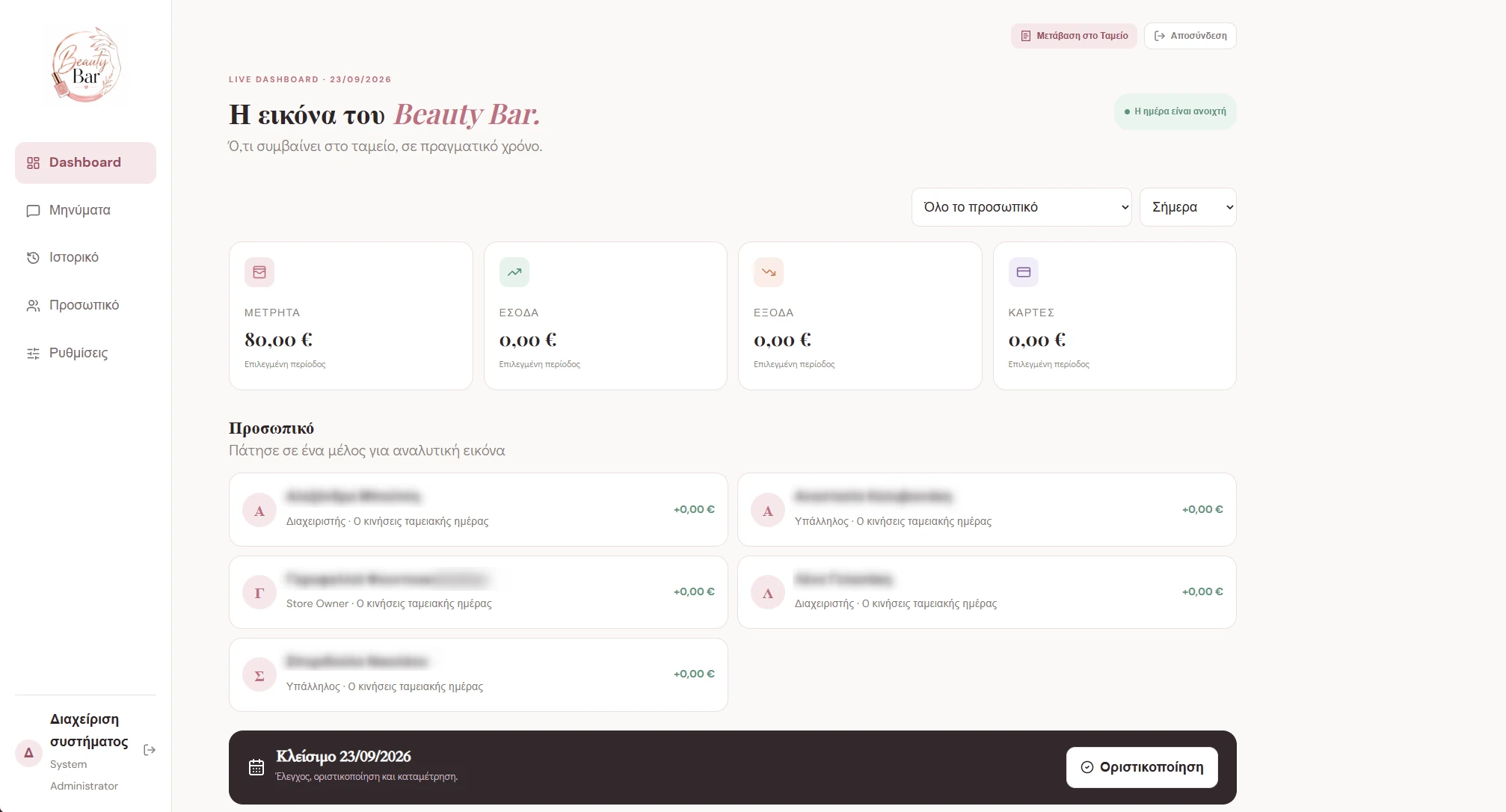This screenshot has height=812, width=1506.
Task: Click the Ιστορικό history clock icon
Action: coord(33,258)
